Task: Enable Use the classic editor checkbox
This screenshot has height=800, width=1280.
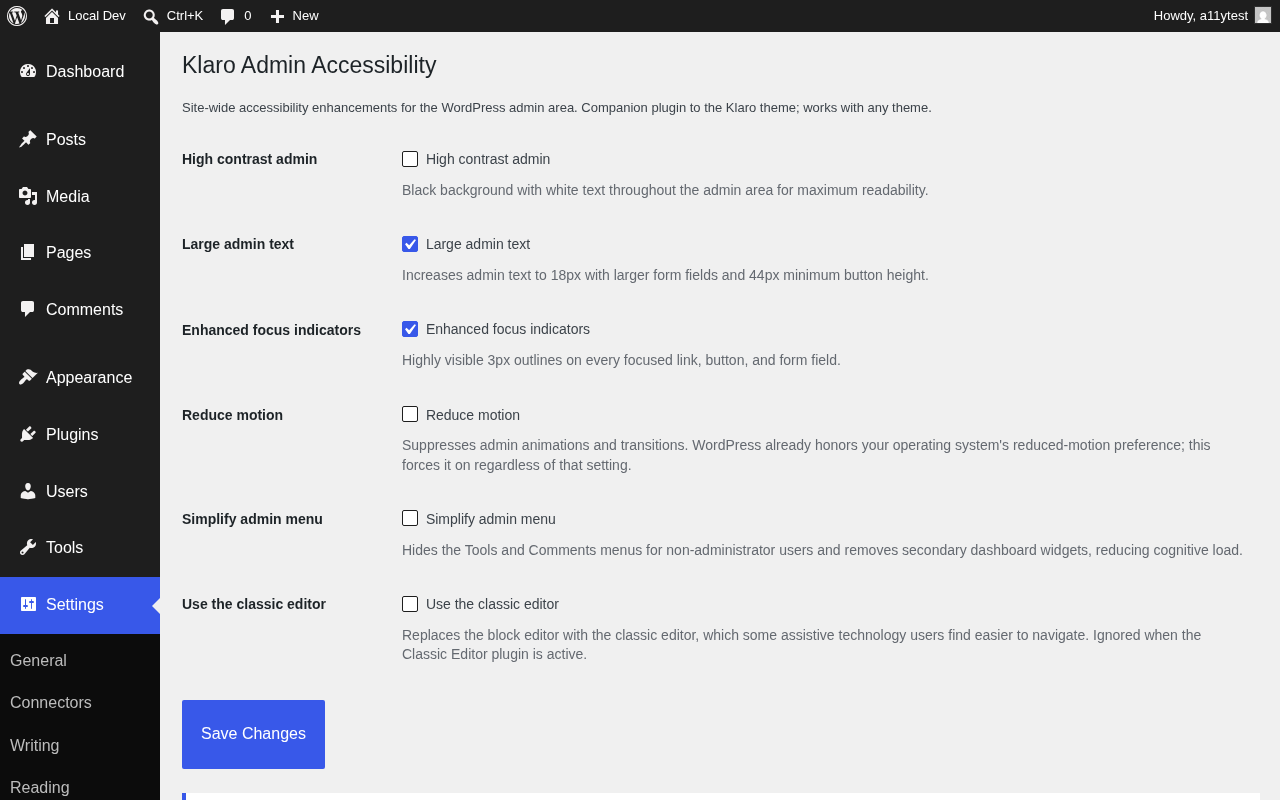Action: pyautogui.click(x=410, y=604)
